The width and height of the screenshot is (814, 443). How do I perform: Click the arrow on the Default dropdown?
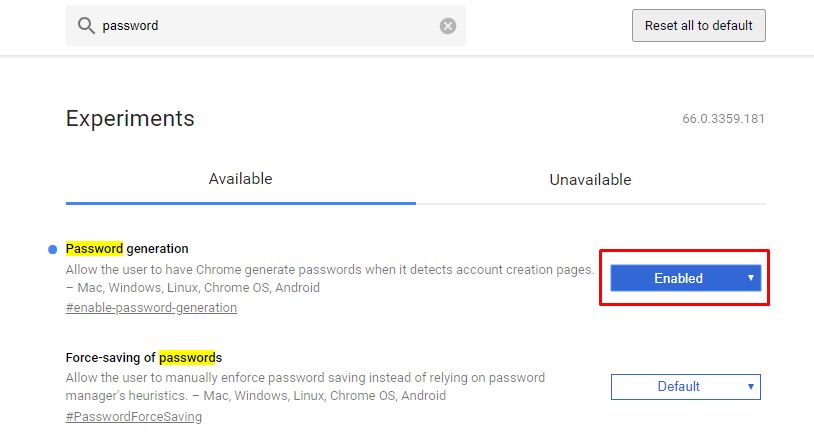pos(750,386)
